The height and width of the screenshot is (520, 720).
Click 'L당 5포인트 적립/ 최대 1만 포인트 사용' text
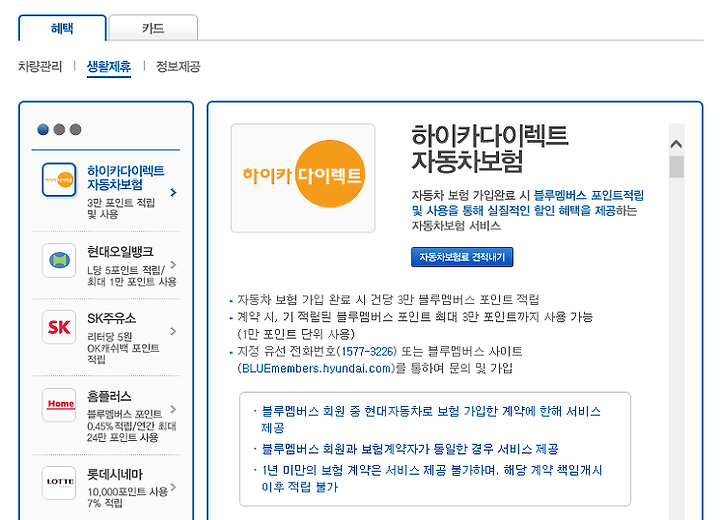pyautogui.click(x=132, y=276)
